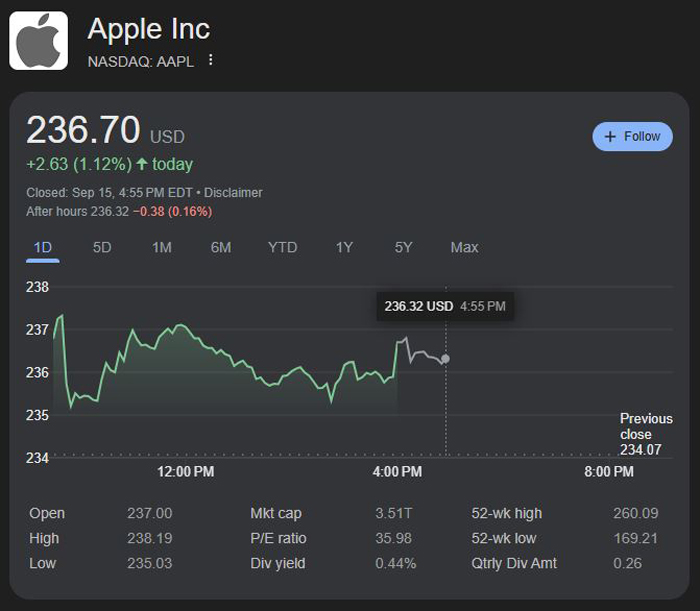Click the 234 y-axis label
Screen dimensions: 700x611
click(x=37, y=458)
